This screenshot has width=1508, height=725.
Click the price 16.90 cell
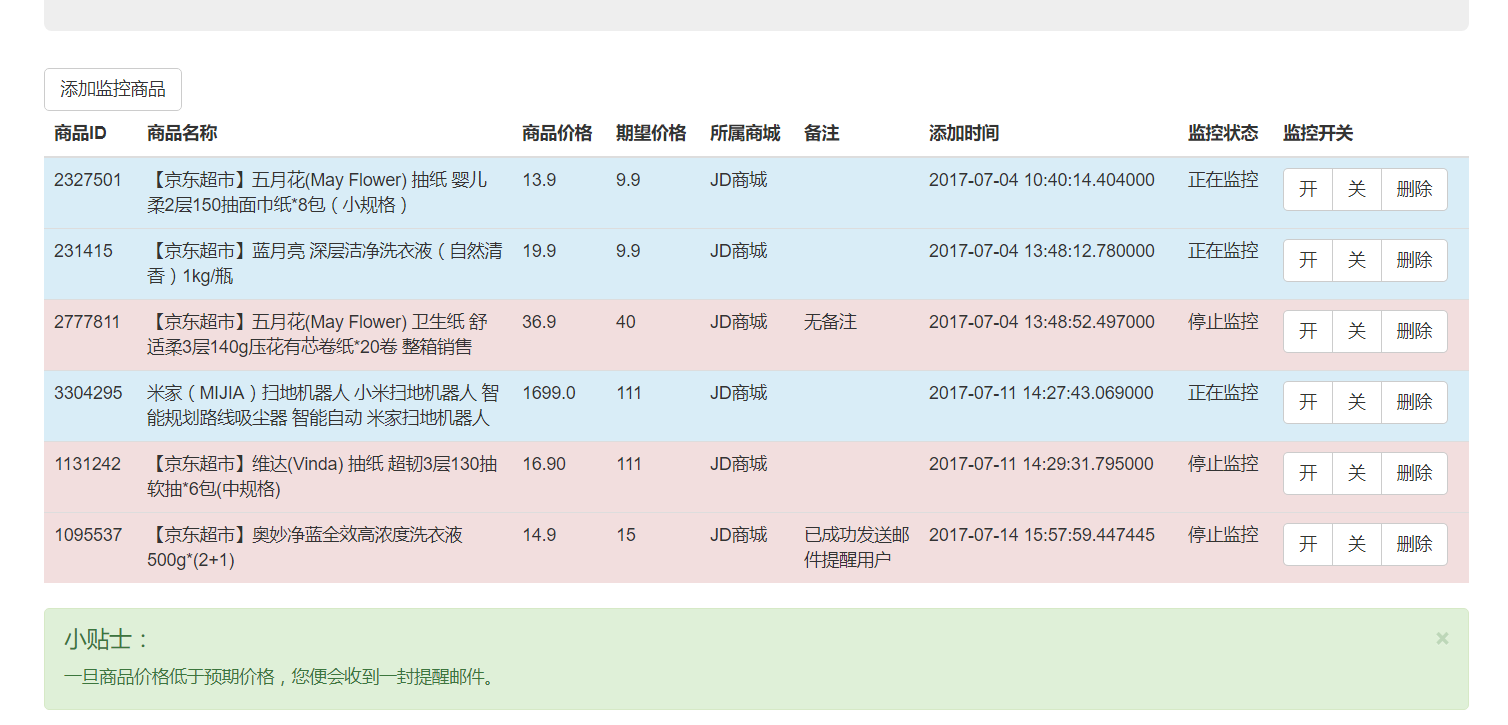(x=544, y=464)
